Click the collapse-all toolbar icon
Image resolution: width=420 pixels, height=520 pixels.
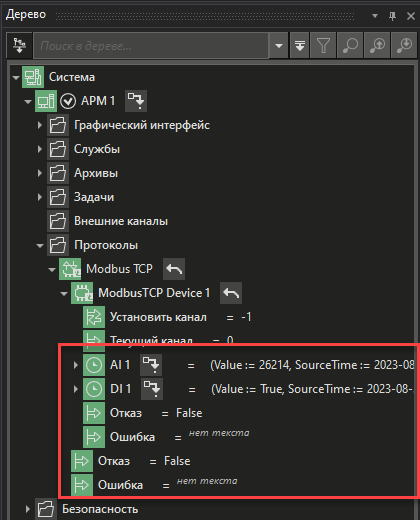coord(300,45)
